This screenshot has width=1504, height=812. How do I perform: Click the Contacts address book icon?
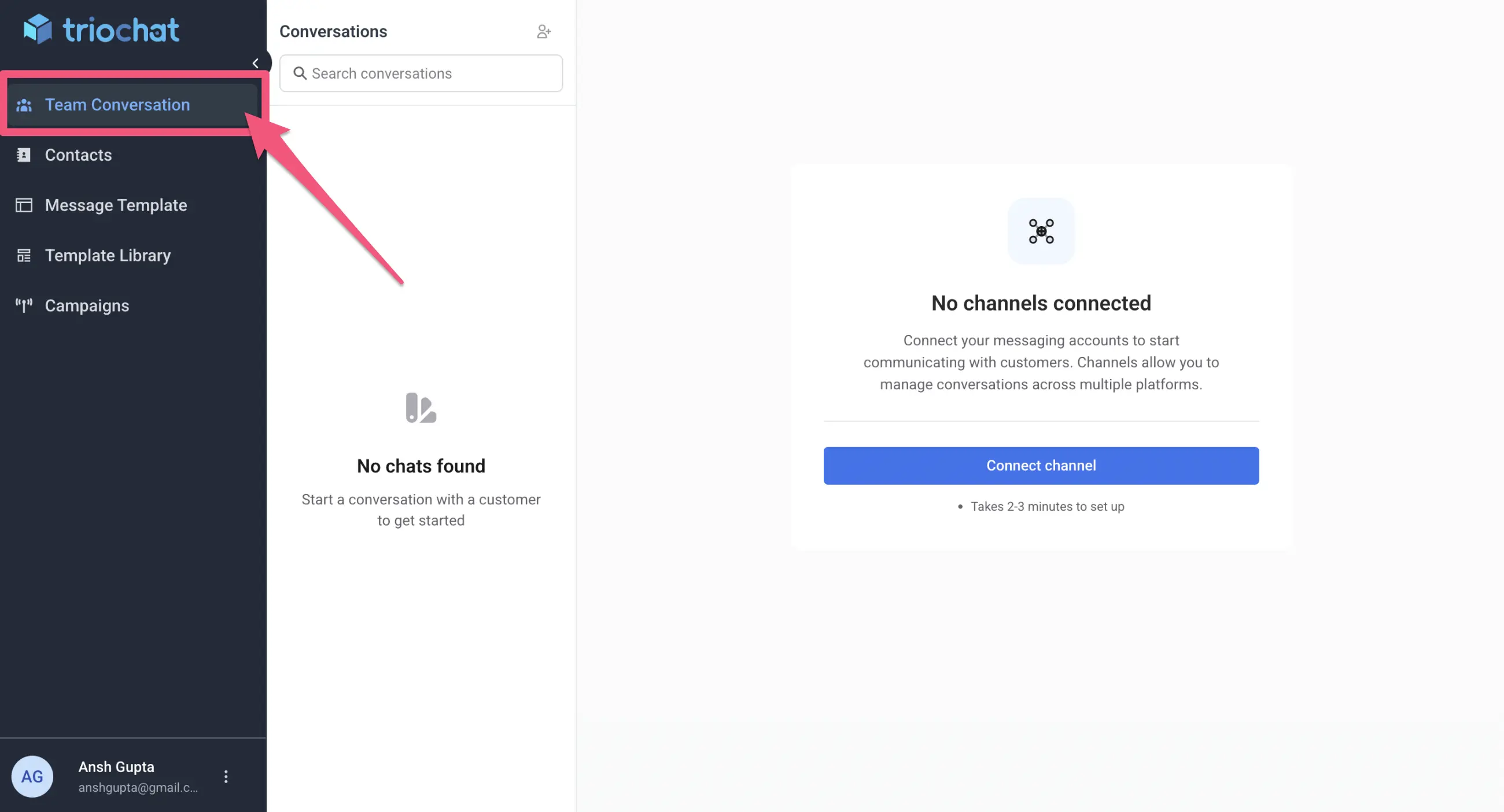(x=24, y=155)
